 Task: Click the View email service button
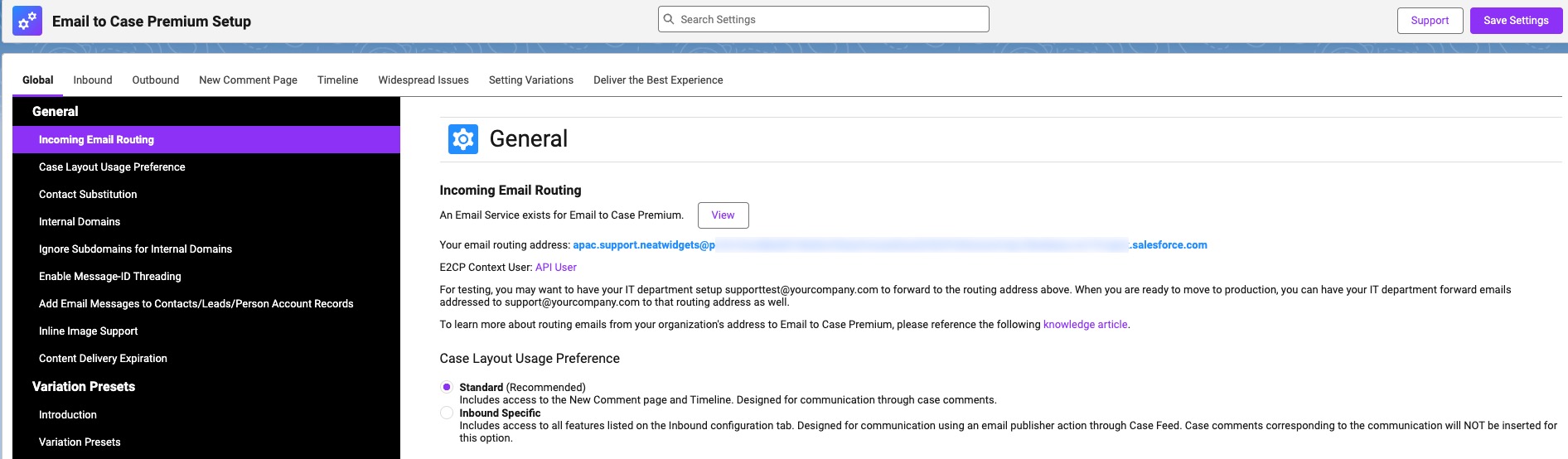click(723, 215)
